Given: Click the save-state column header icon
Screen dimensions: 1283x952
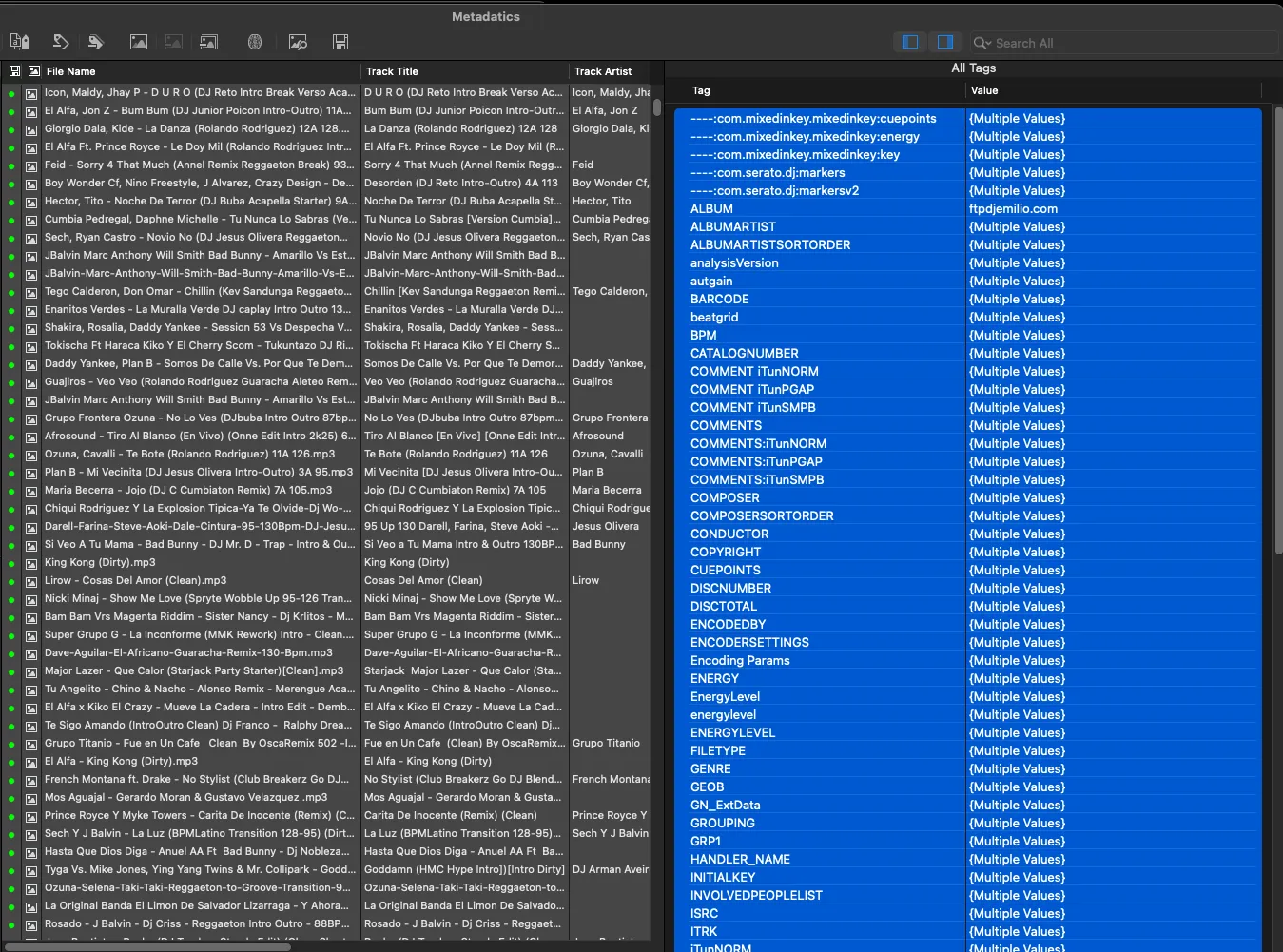Looking at the screenshot, I should (x=14, y=71).
